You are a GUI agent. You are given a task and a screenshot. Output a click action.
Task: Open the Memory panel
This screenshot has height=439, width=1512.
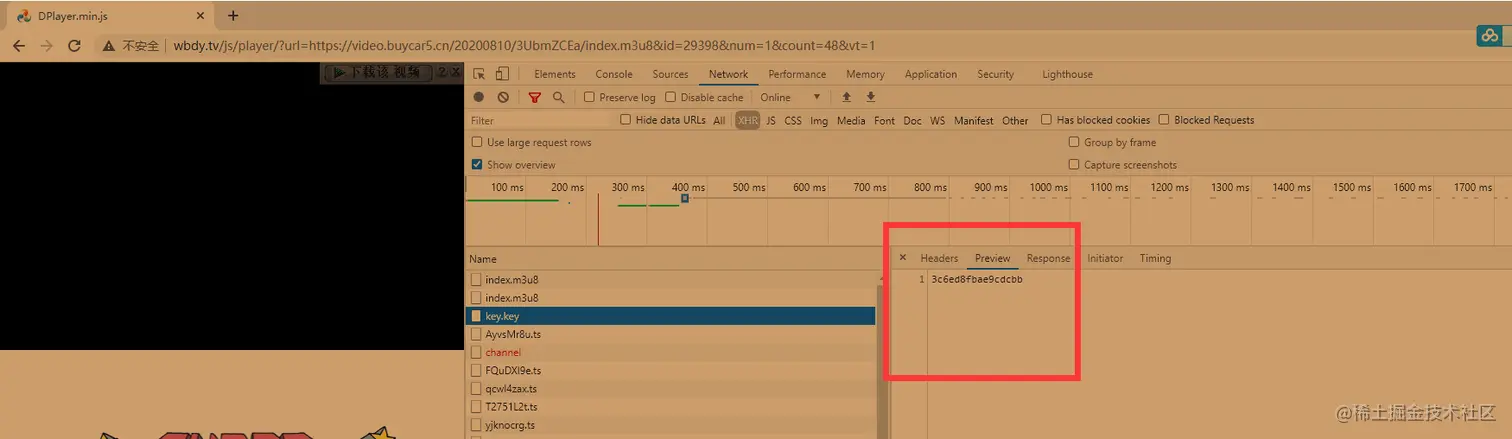865,74
